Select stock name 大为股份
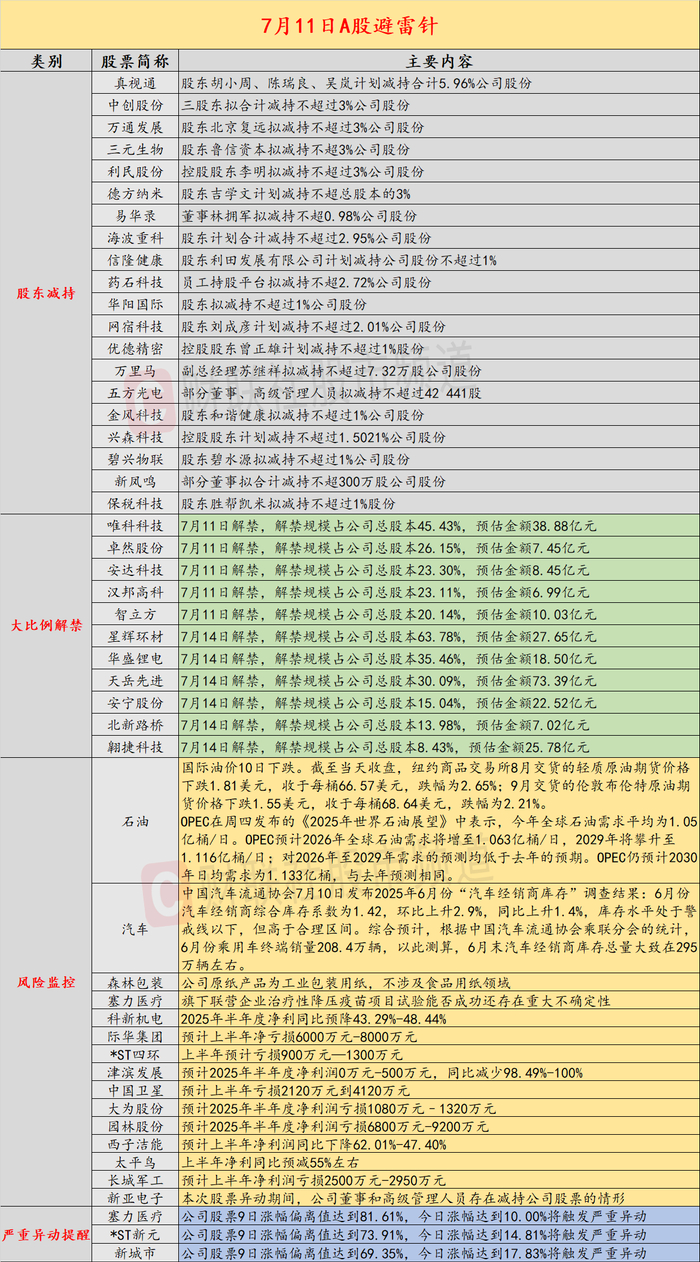 tap(135, 1107)
